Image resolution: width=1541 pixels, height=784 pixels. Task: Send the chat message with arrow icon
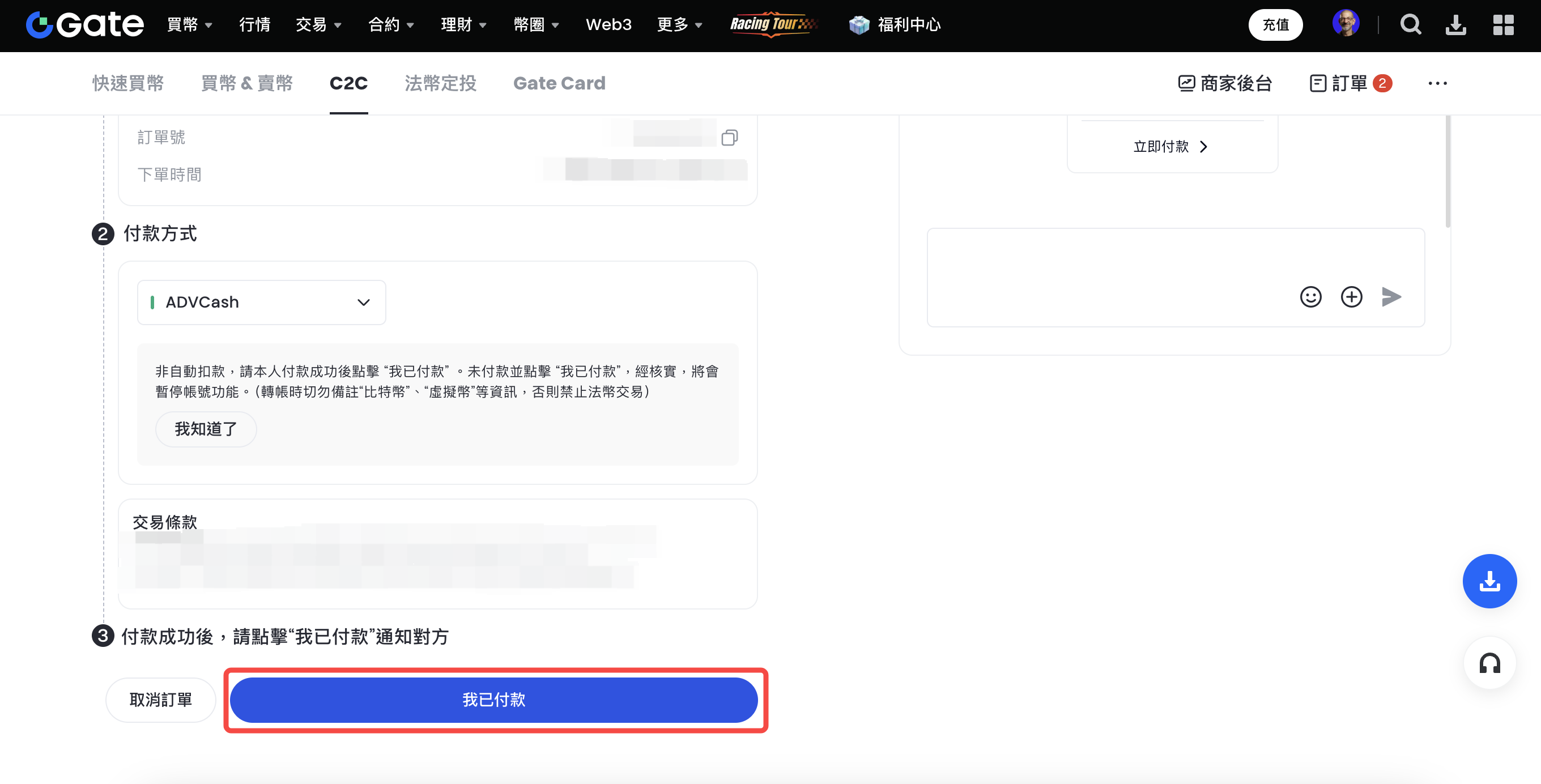point(1391,297)
